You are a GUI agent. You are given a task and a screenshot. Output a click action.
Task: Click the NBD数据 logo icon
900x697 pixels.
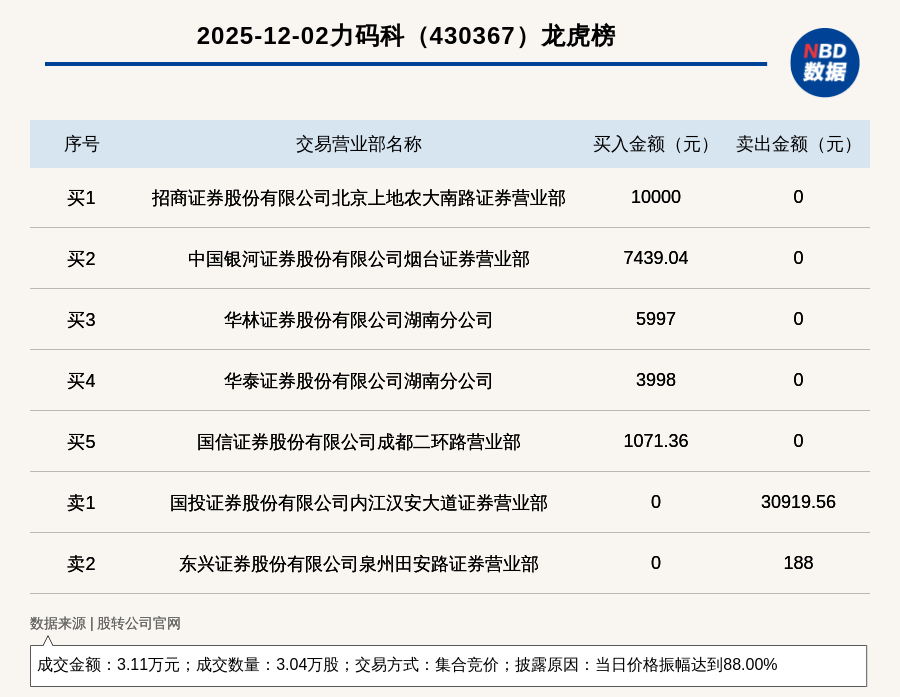pos(824,62)
